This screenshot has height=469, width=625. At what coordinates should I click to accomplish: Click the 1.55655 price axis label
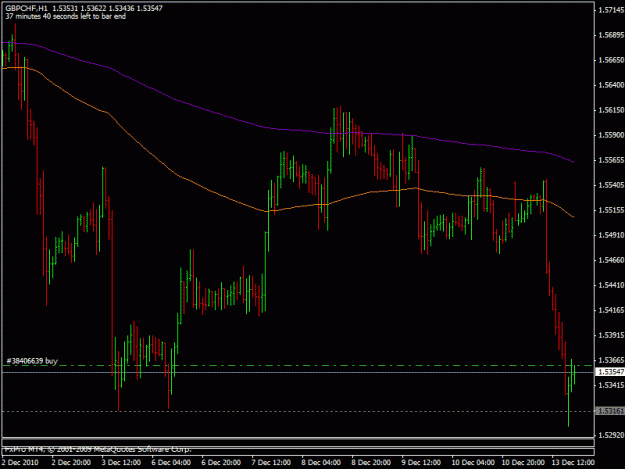point(611,160)
